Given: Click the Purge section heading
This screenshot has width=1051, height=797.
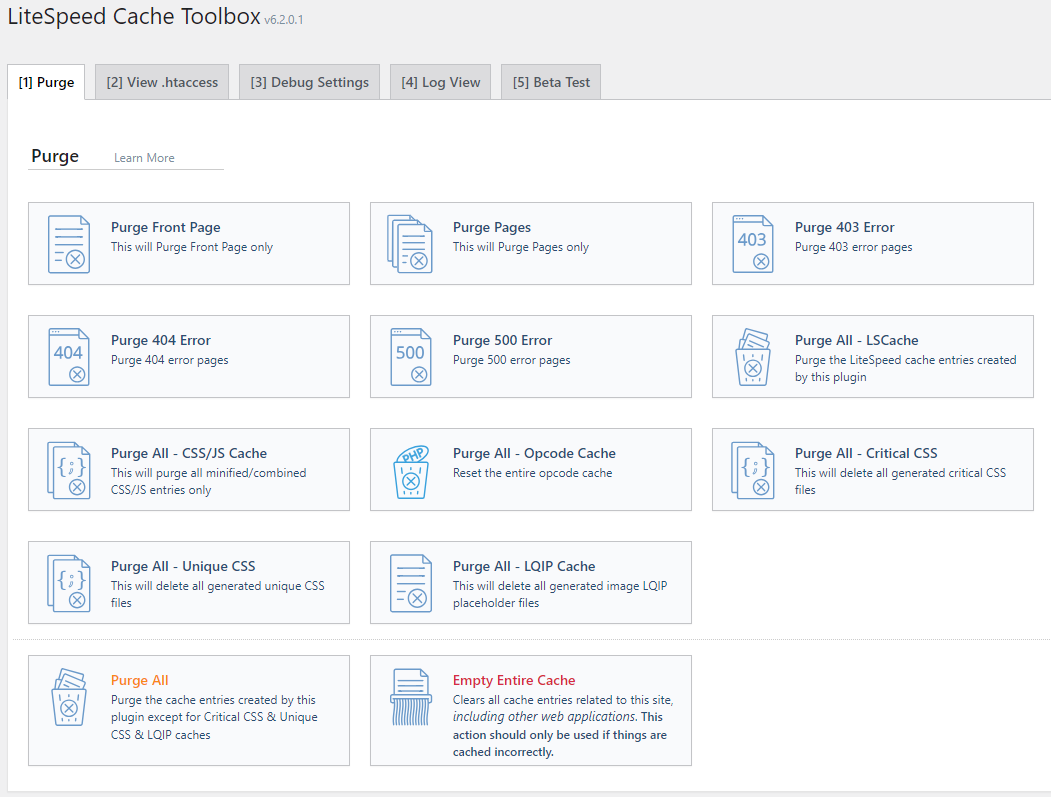Looking at the screenshot, I should (x=55, y=156).
